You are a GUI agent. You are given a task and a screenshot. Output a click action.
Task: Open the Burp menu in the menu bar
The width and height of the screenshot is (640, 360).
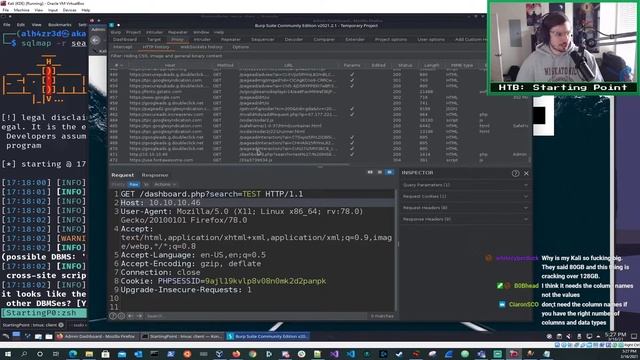[x=116, y=32]
